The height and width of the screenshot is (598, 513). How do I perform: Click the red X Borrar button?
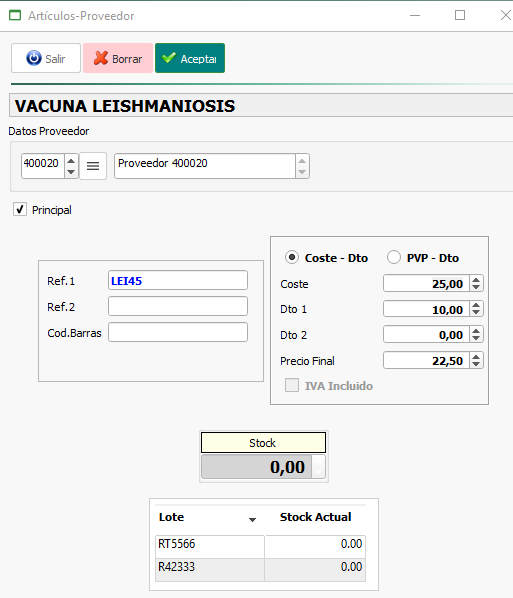[x=118, y=58]
